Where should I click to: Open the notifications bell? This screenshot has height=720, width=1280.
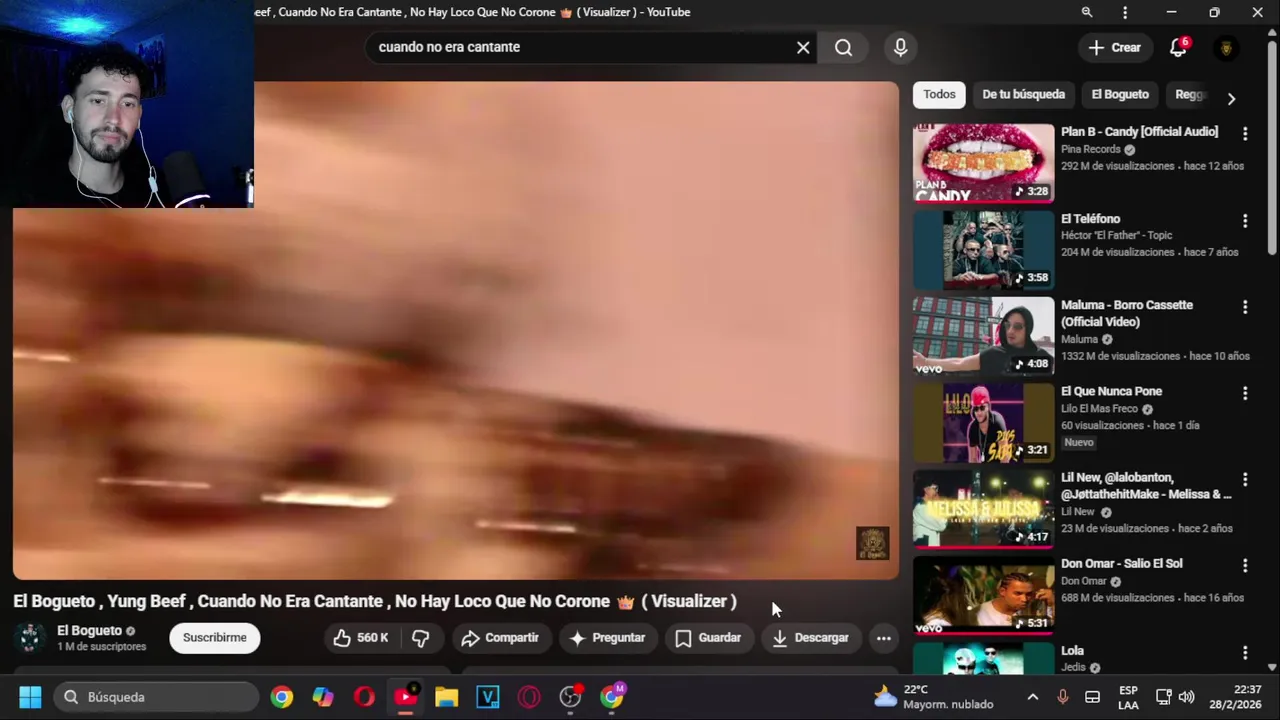point(1178,47)
